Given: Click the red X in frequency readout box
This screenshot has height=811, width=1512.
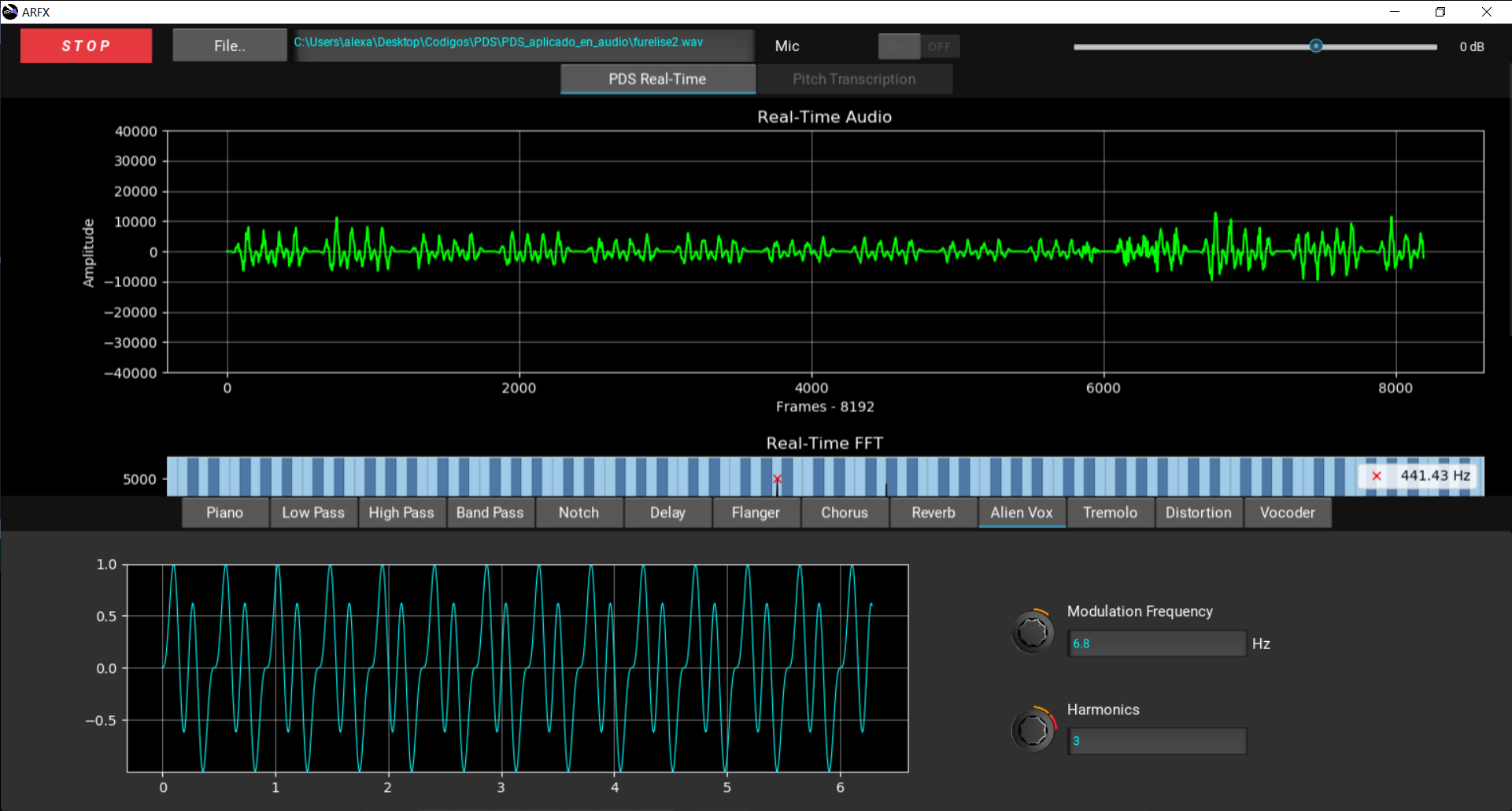Looking at the screenshot, I should tap(1377, 476).
